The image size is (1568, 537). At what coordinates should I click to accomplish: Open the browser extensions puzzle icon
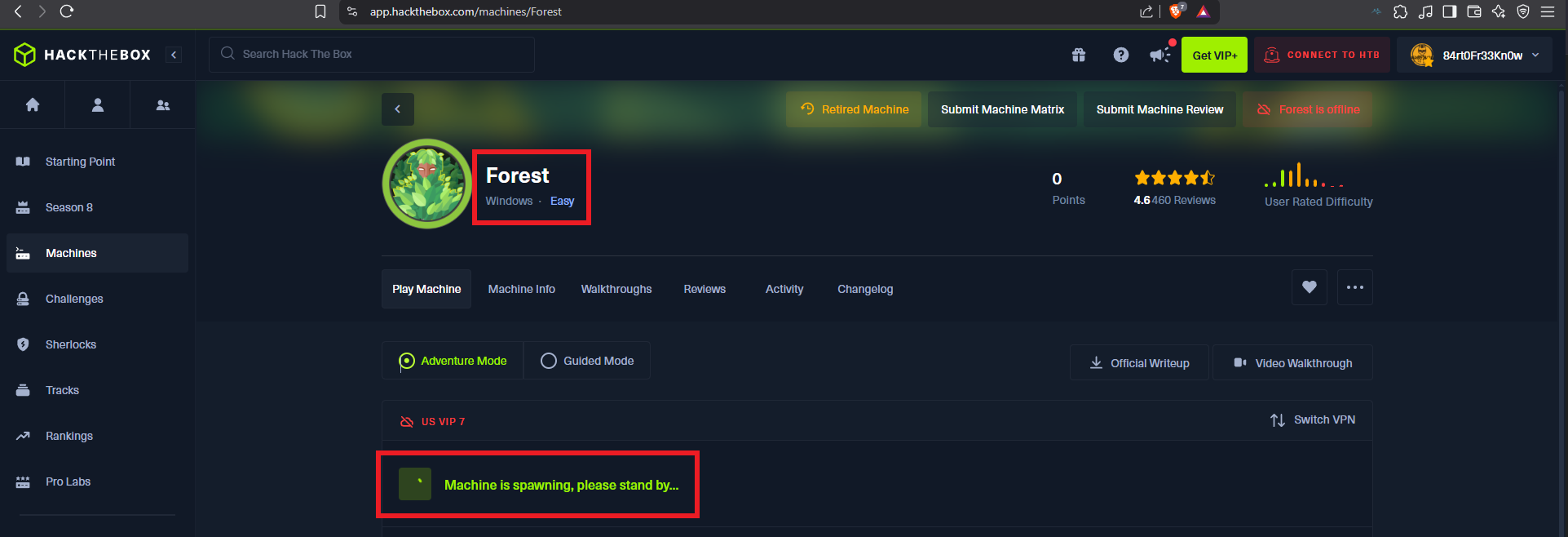[1400, 11]
